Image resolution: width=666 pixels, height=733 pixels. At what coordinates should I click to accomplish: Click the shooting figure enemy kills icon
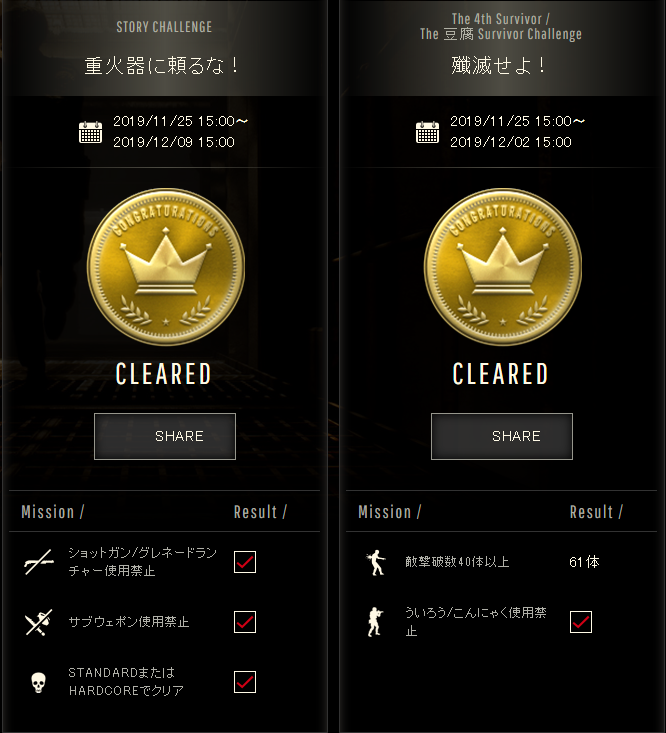(375, 562)
